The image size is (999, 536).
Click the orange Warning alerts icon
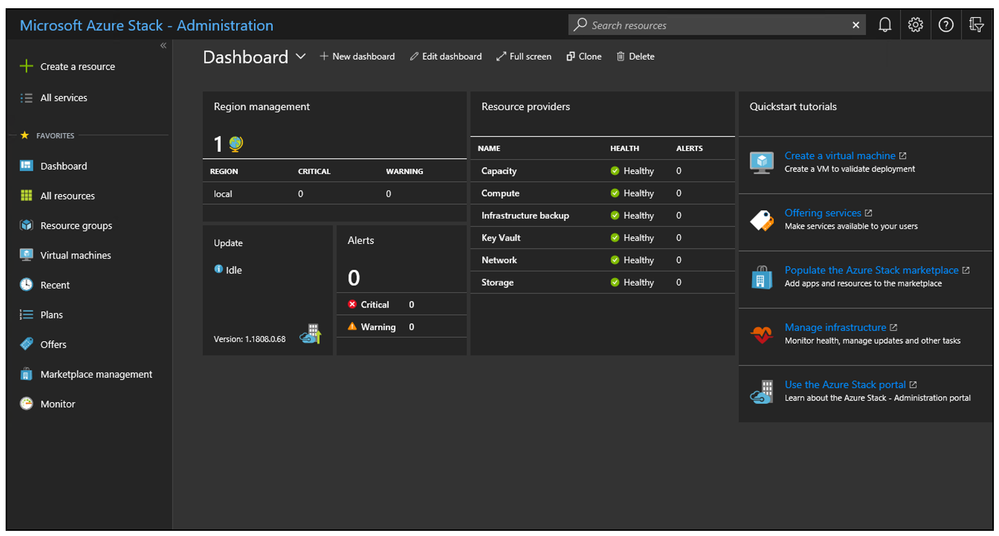(352, 326)
